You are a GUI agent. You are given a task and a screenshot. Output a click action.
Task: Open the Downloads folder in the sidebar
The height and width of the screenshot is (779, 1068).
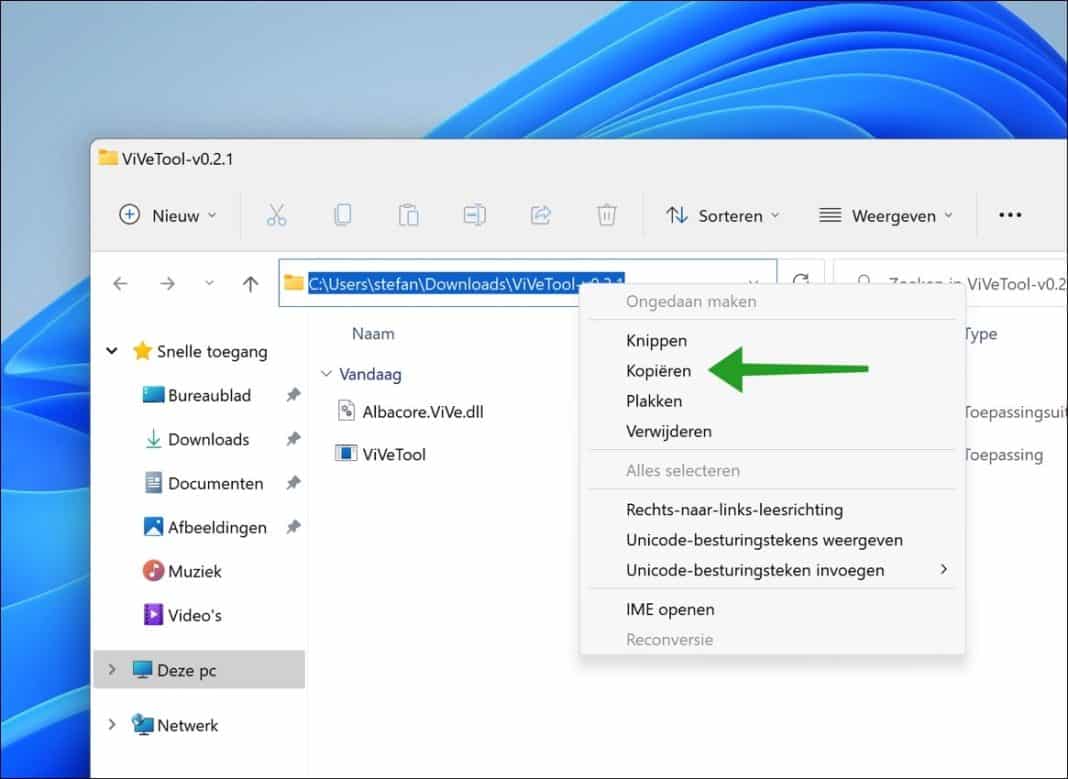coord(208,439)
